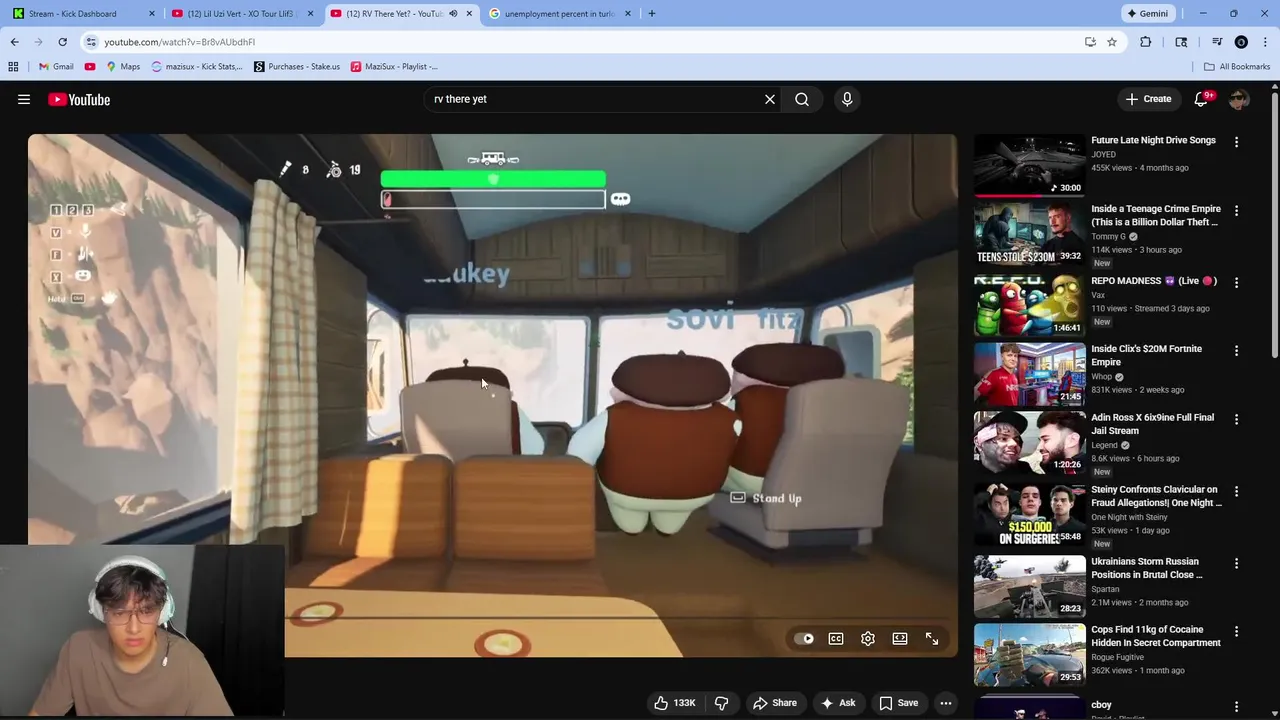1280x720 pixels.
Task: Open Ukrainians Storm Russian Positions title link
Action: click(x=1147, y=568)
